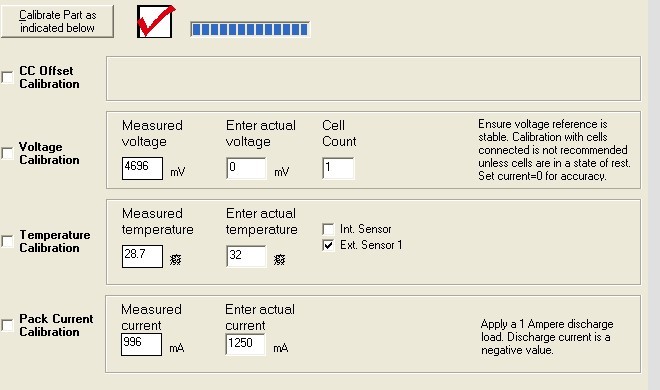The image size is (660, 390).
Task: Uncheck the Ext. Sensor 1 option
Action: point(328,245)
